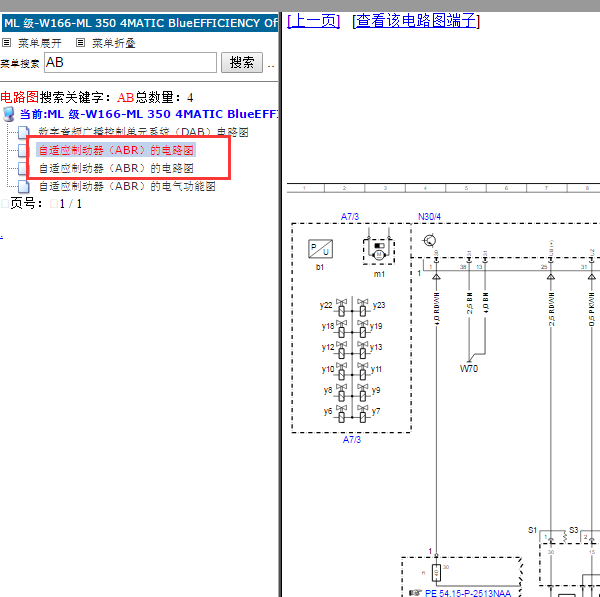Click the y9 solenoid valve symbol

(362, 392)
